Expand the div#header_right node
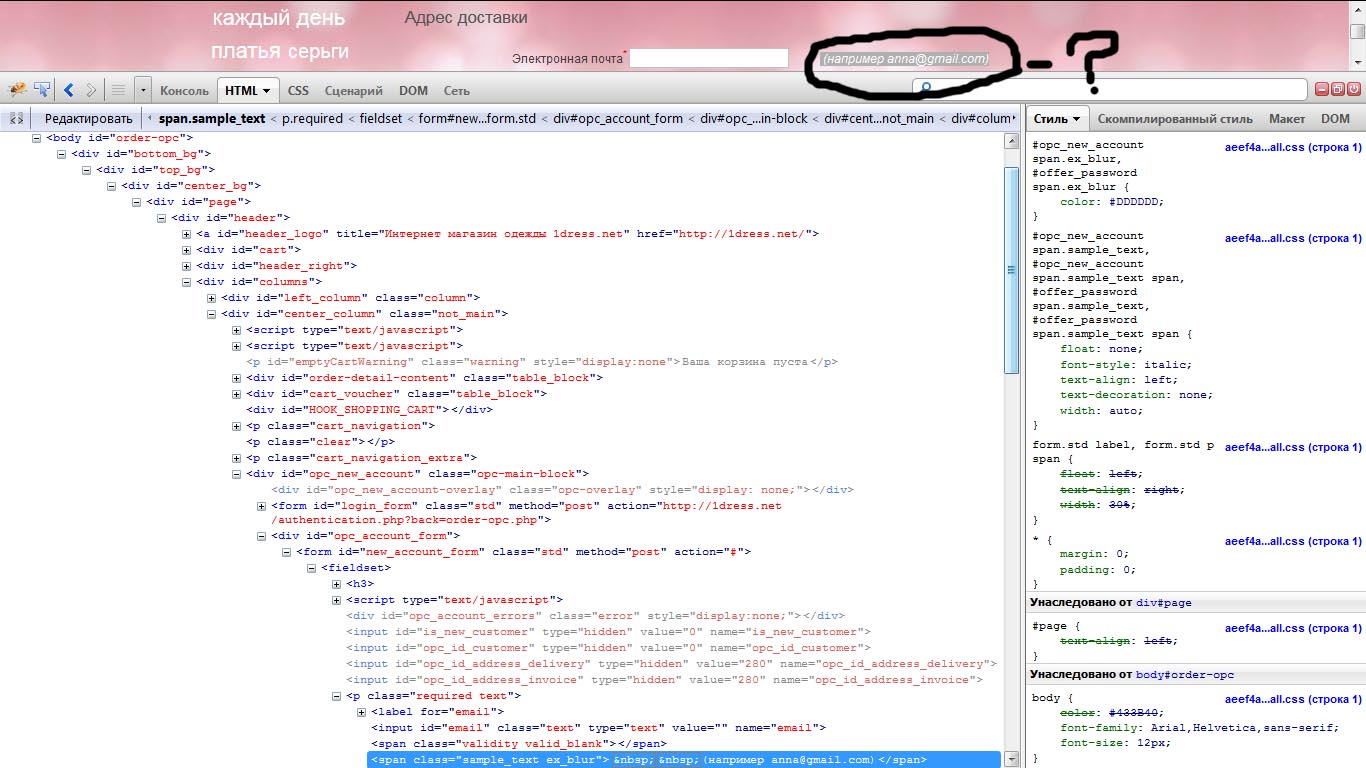Image resolution: width=1366 pixels, height=768 pixels. 187,266
